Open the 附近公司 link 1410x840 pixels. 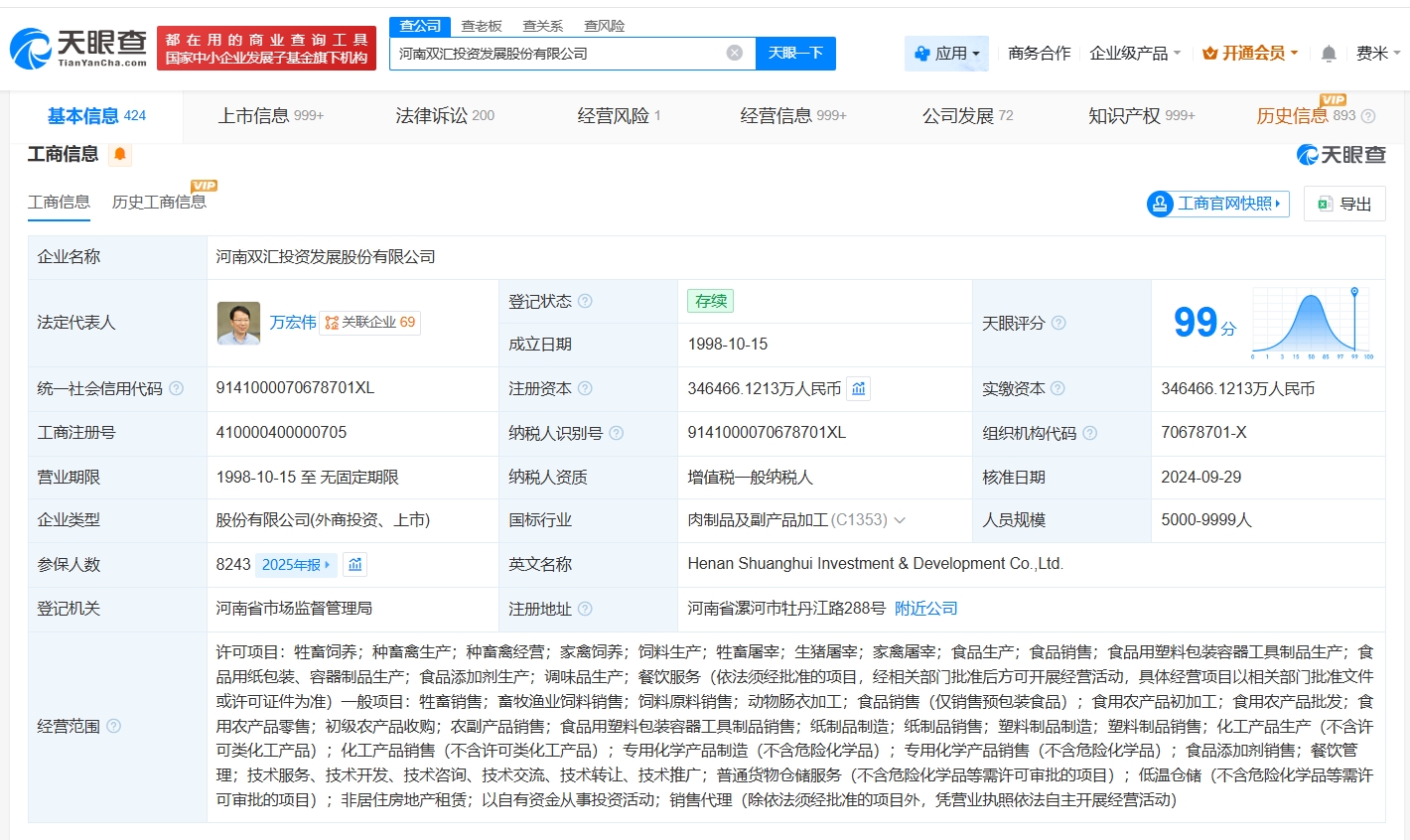click(x=926, y=609)
